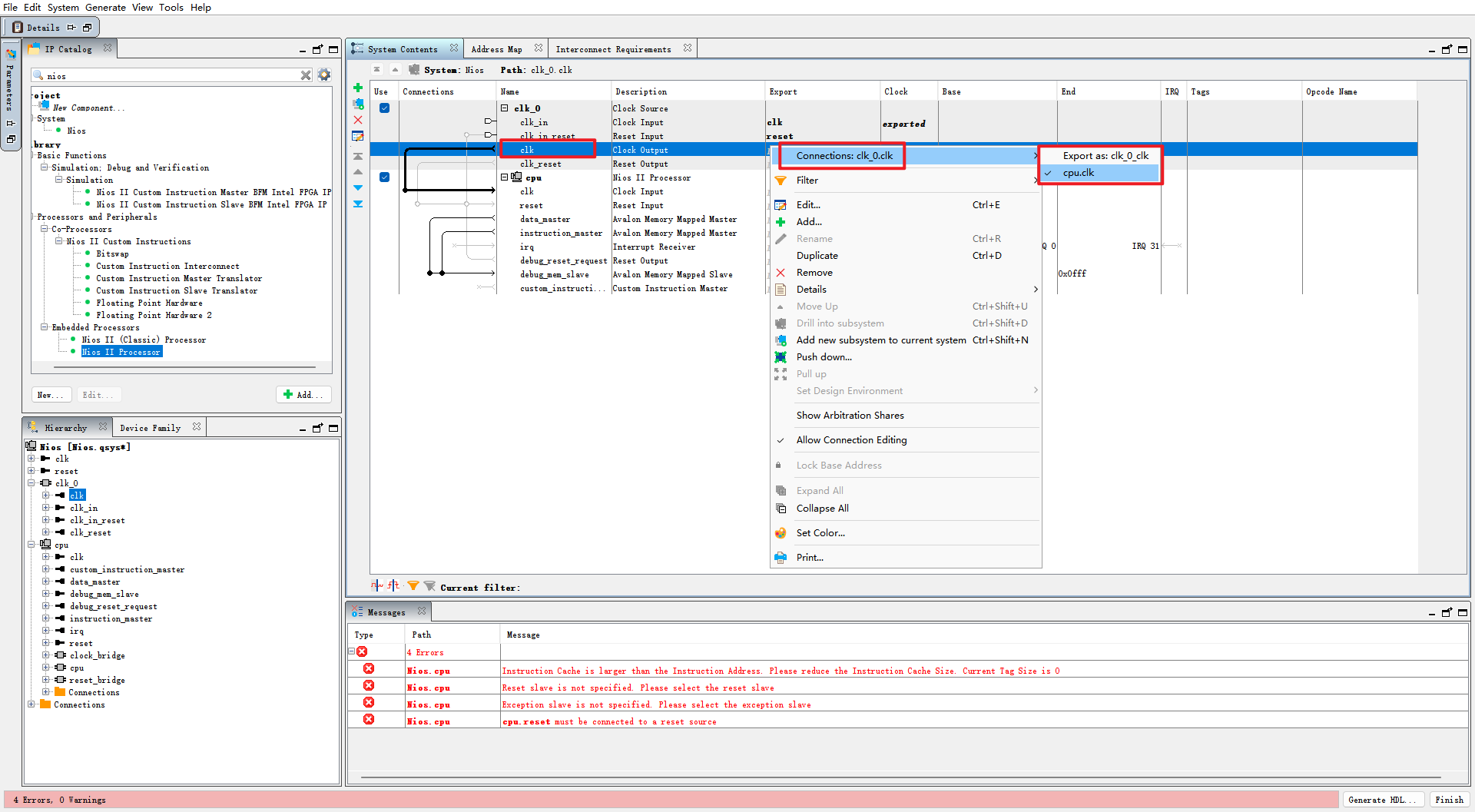Clear the IP Catalog search with X icon
This screenshot has height=812, width=1475.
tap(306, 75)
